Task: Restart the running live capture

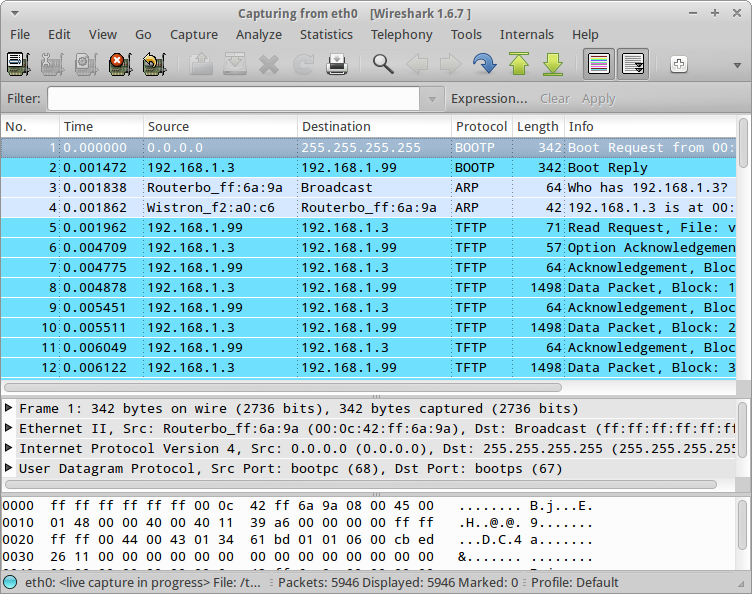Action: 154,64
